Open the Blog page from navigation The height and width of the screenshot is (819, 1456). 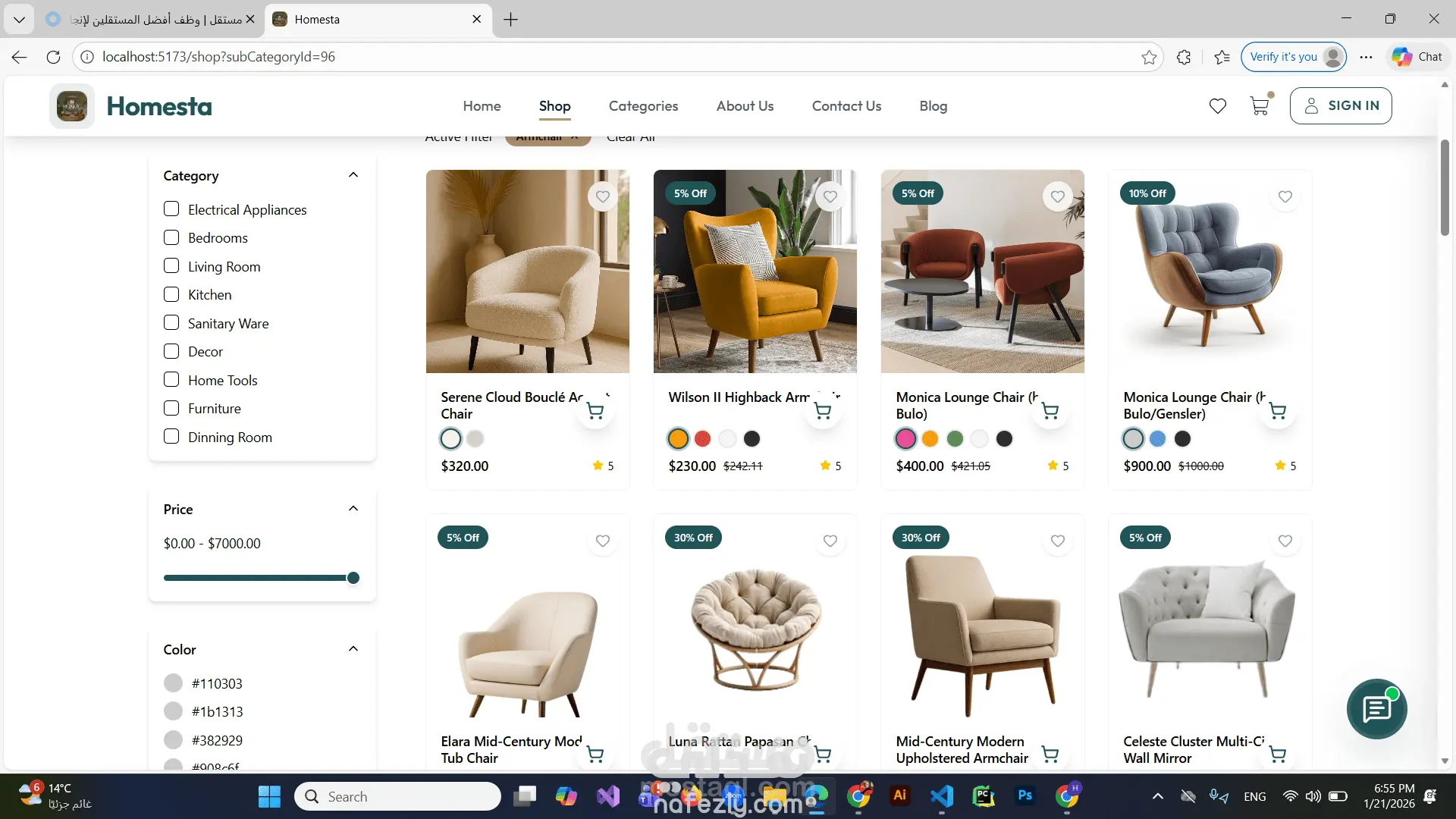pos(933,106)
